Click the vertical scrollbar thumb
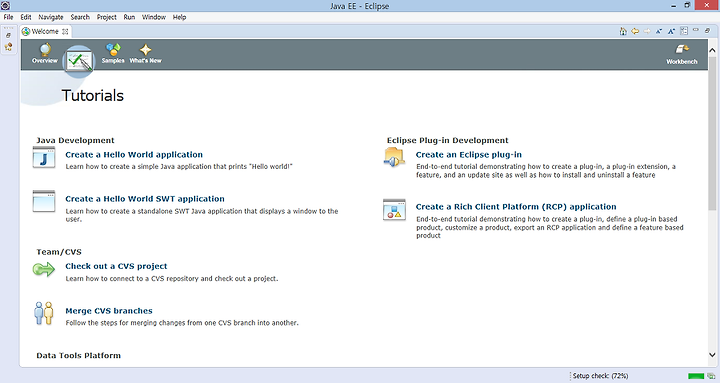Viewport: 720px width, 383px height. (x=712, y=133)
